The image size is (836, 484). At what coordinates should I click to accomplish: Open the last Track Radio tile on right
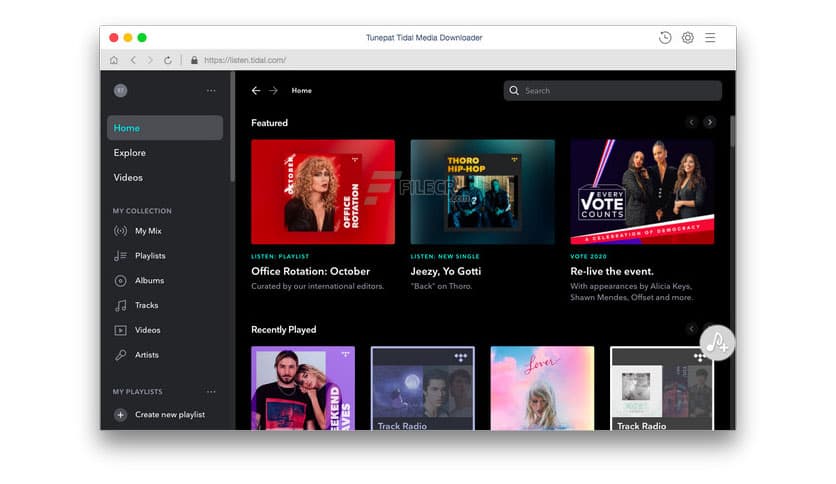[662, 388]
